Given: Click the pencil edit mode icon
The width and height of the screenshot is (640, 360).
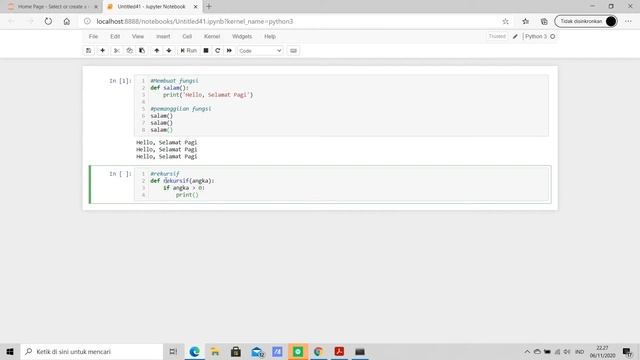Looking at the screenshot, I should pyautogui.click(x=515, y=36).
